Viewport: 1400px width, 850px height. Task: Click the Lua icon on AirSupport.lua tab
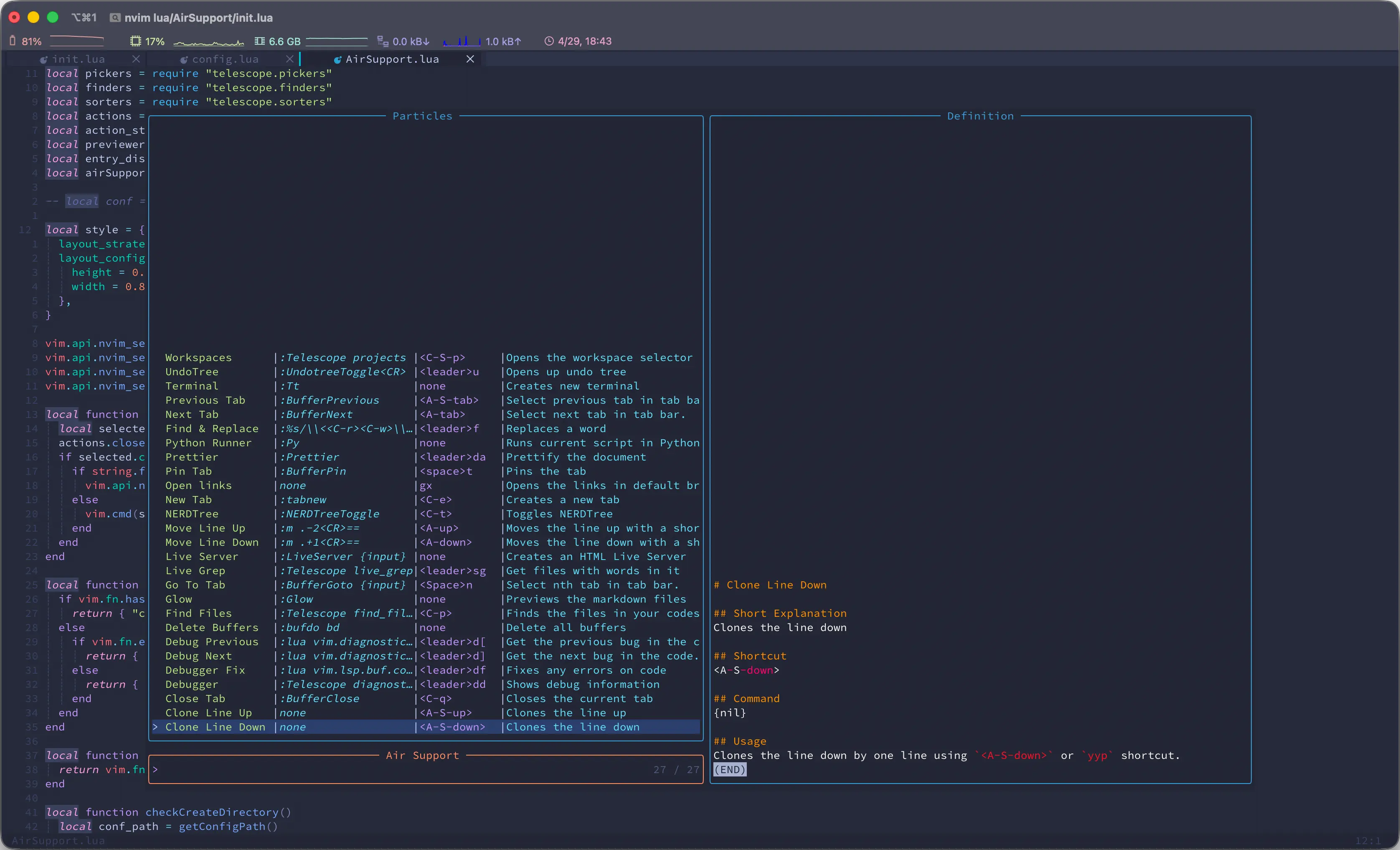point(337,60)
